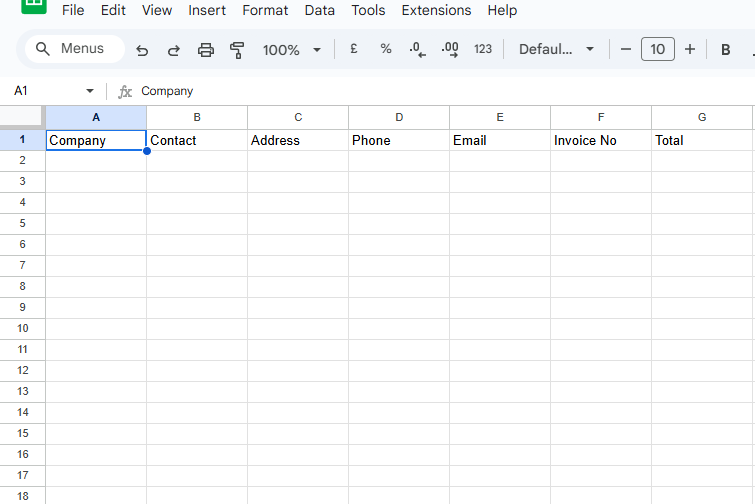The width and height of the screenshot is (755, 504).
Task: Open the Insert menu
Action: (x=207, y=10)
